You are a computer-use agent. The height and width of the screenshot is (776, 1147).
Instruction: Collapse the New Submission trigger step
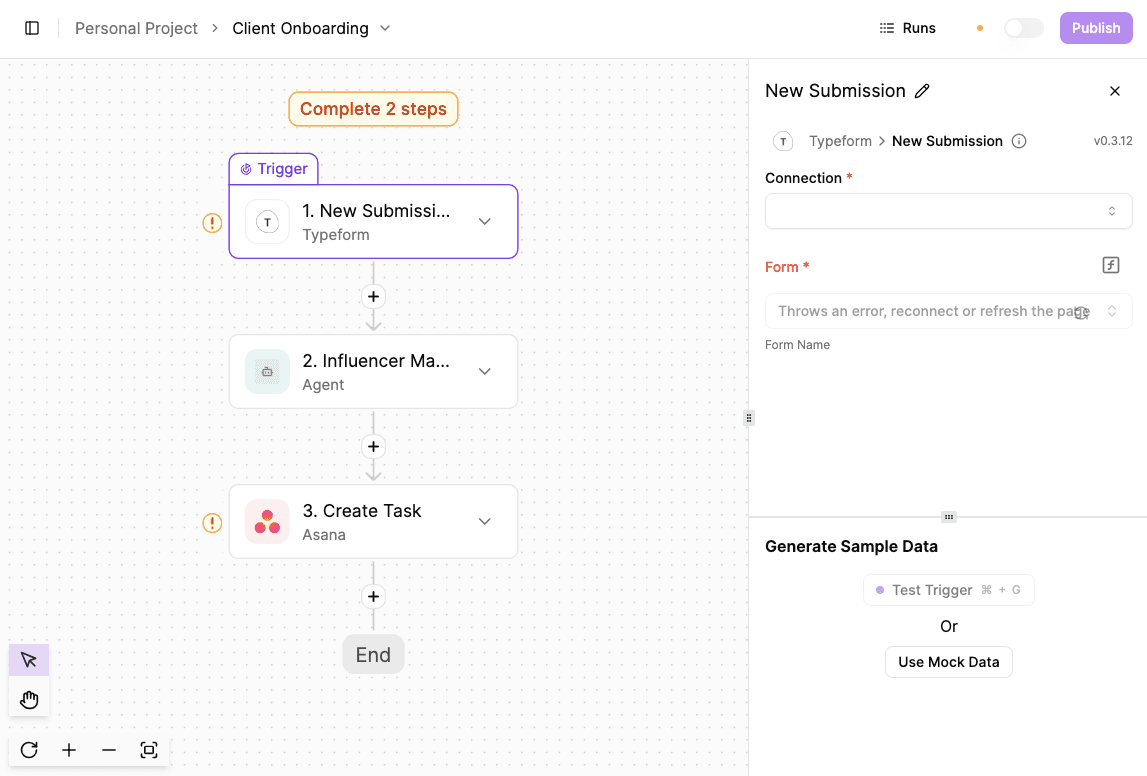point(484,221)
